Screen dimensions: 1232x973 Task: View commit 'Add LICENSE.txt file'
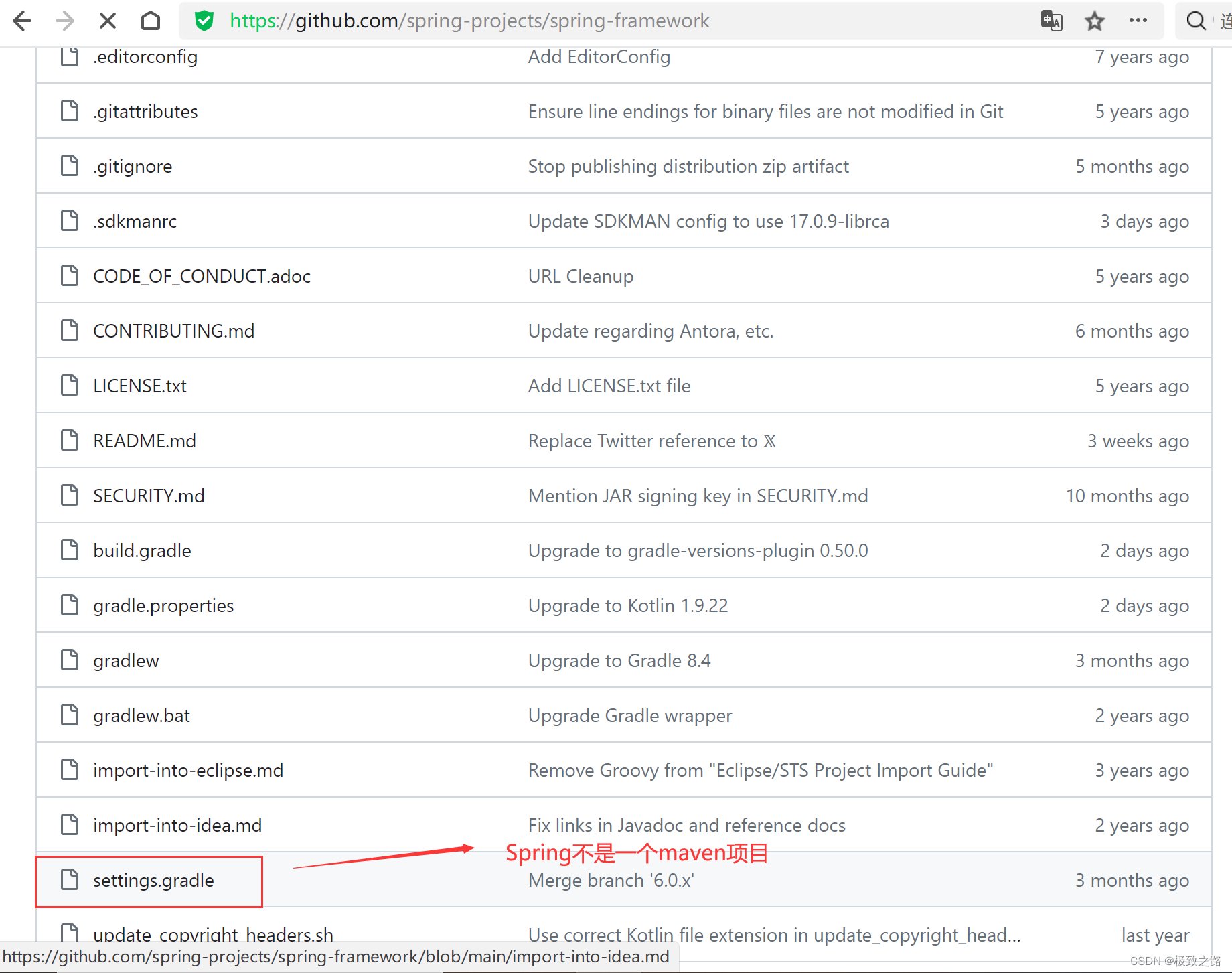point(609,386)
